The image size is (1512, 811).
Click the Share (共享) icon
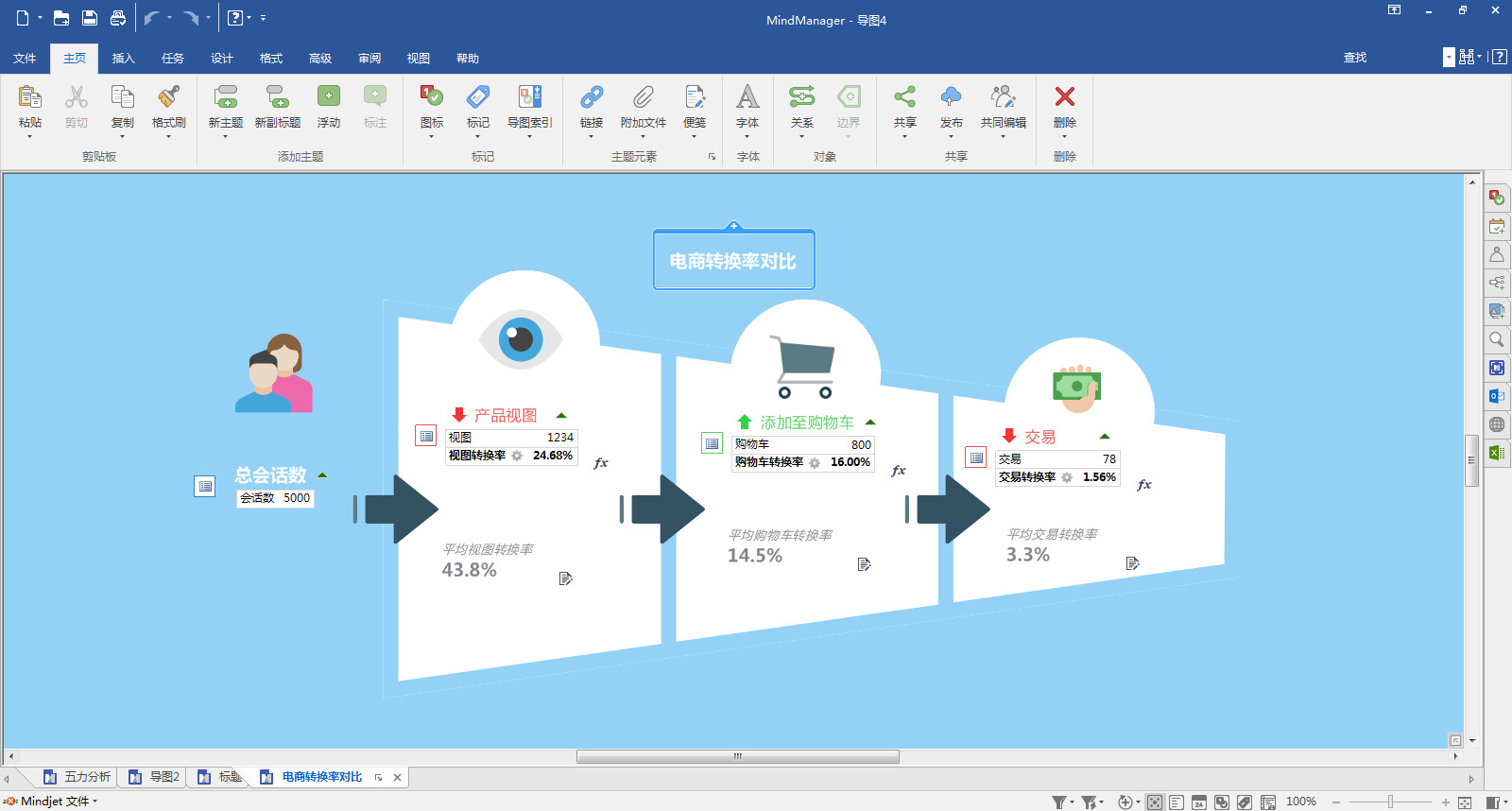(x=904, y=96)
